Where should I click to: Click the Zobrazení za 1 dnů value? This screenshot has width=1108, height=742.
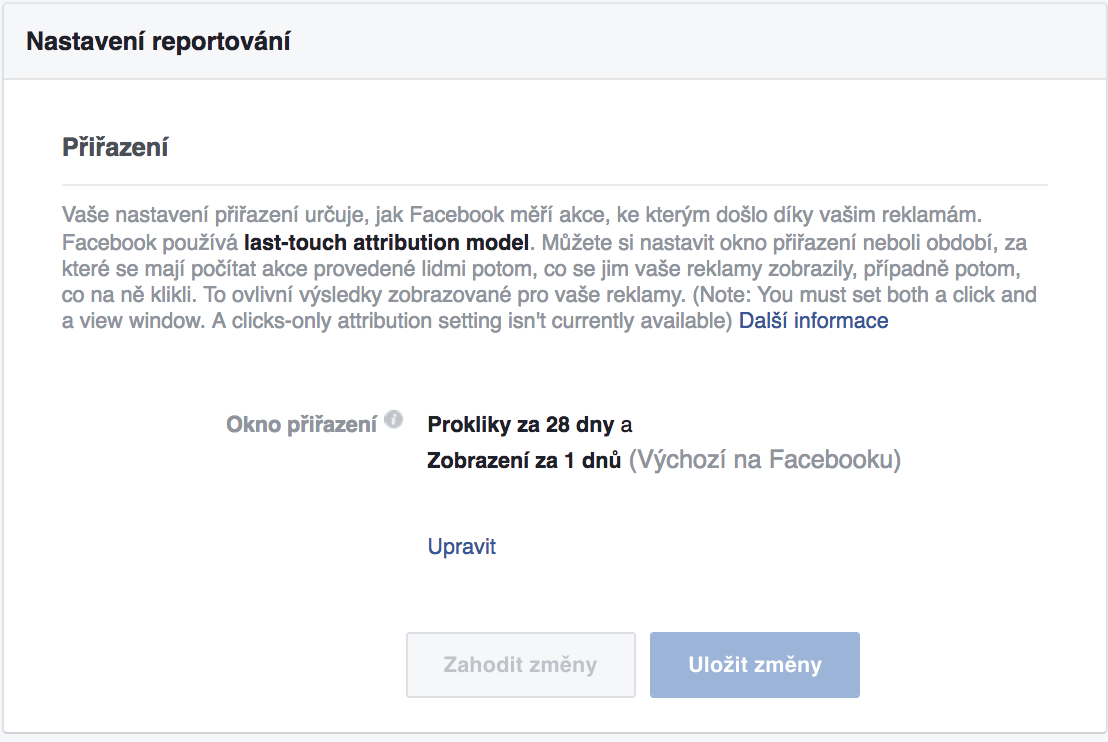coord(524,461)
